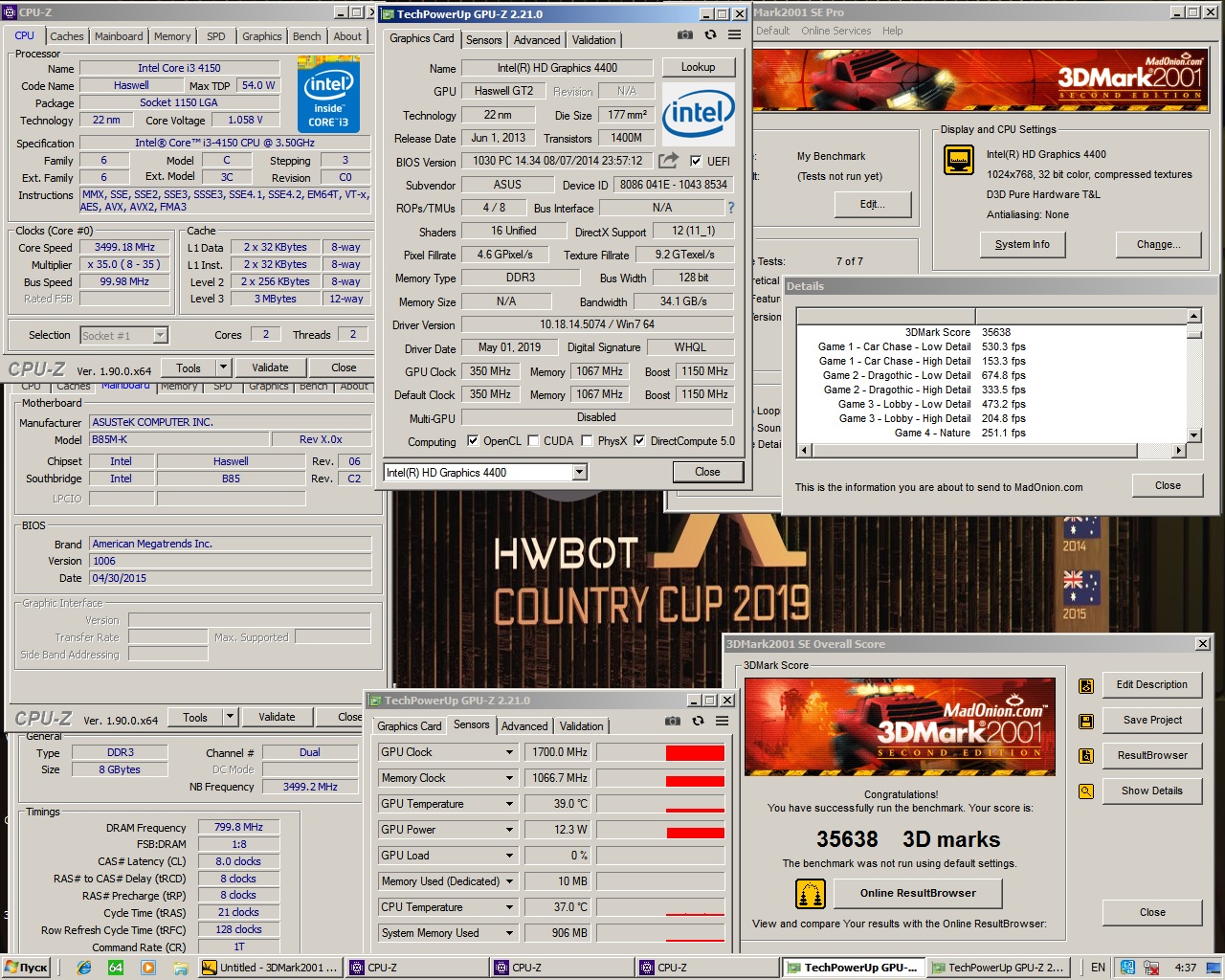
Task: Click the green 64 icon in the taskbar
Action: (116, 968)
